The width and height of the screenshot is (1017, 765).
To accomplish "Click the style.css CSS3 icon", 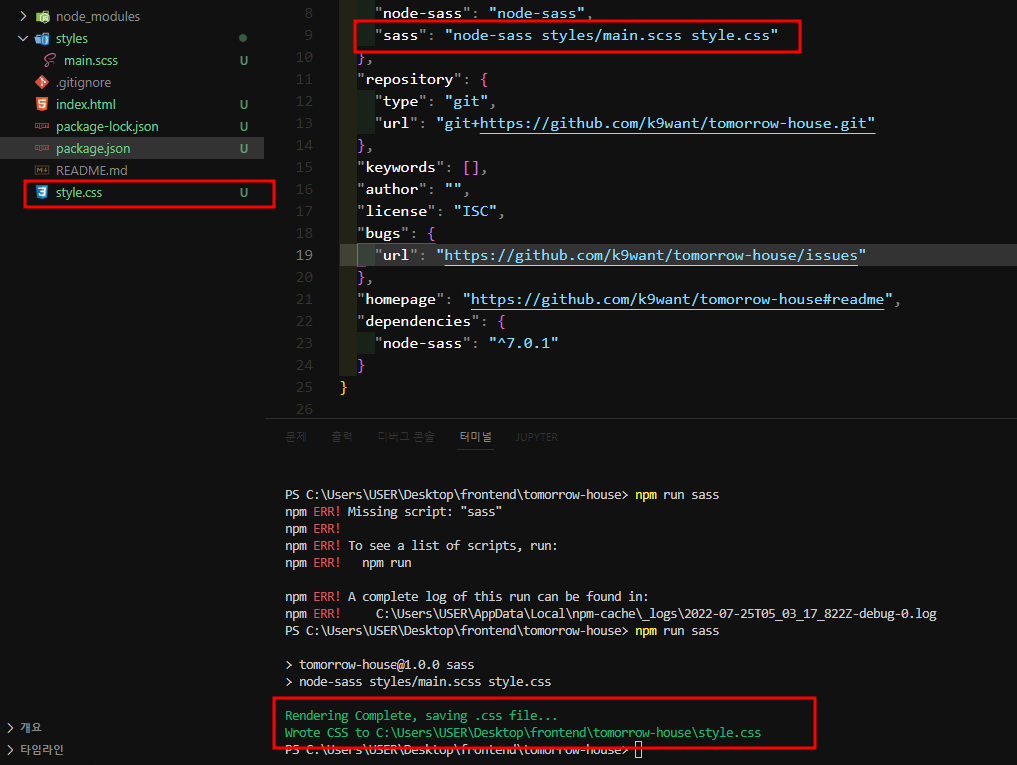I will click(x=42, y=192).
